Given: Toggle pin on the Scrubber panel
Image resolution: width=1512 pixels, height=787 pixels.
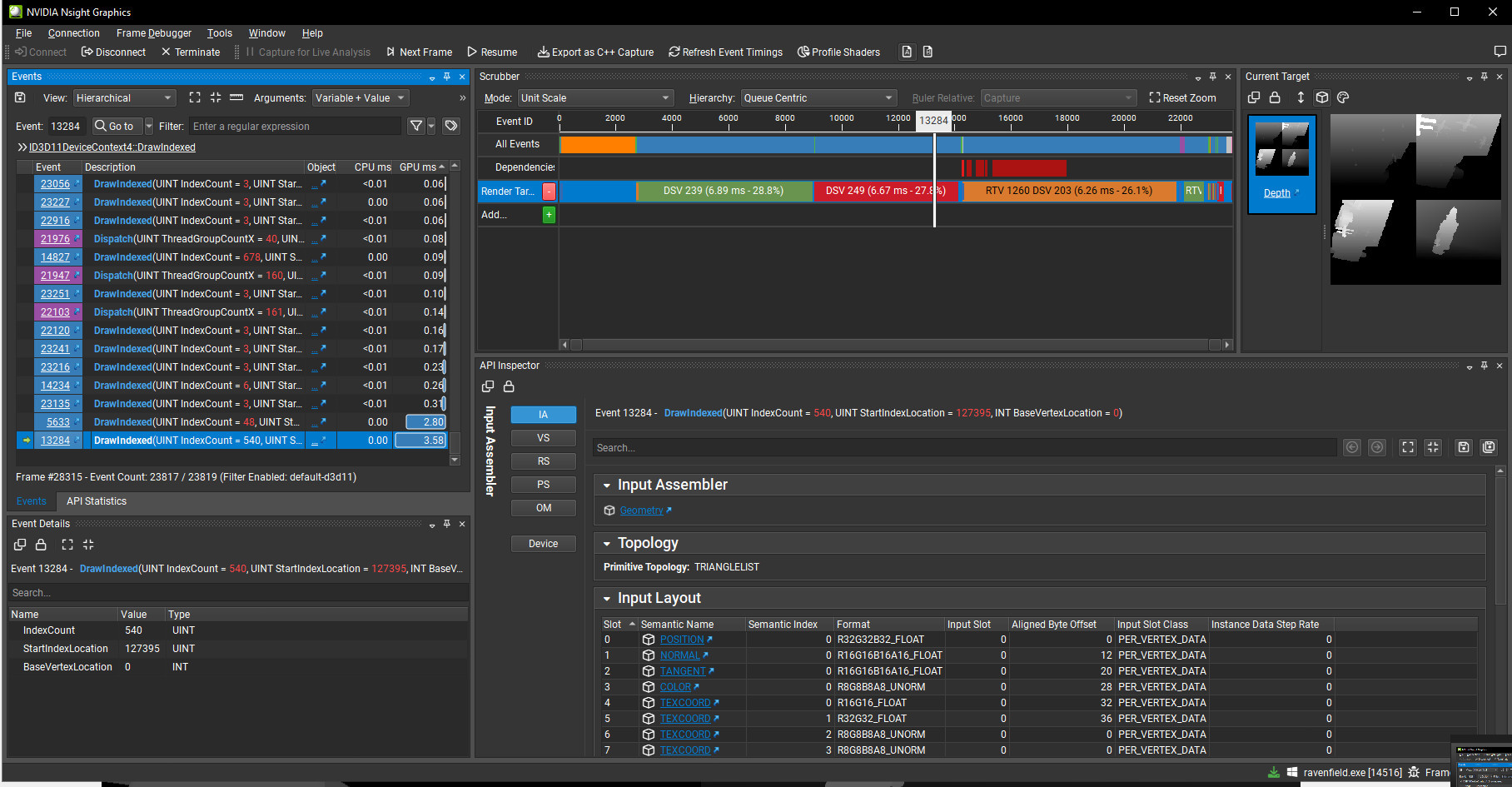Looking at the screenshot, I should (x=1213, y=77).
